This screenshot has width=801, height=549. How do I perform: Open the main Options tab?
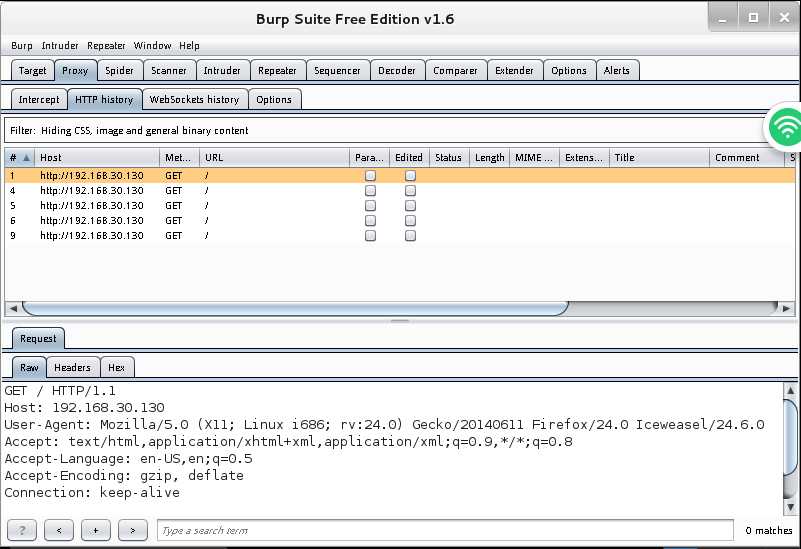(x=569, y=70)
